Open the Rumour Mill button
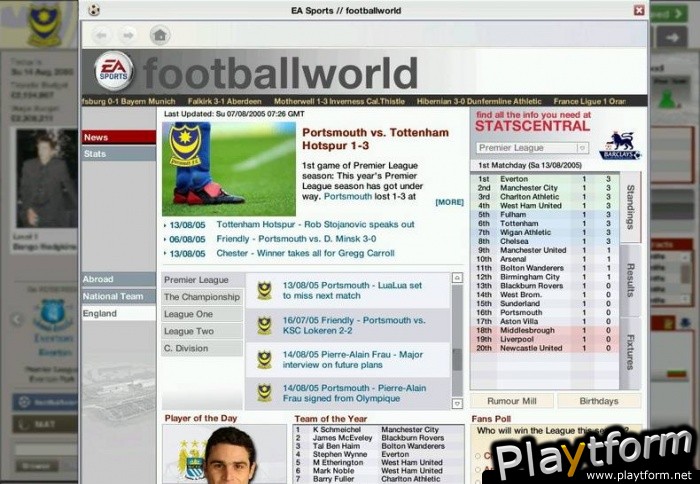Image resolution: width=700 pixels, height=484 pixels. [512, 401]
